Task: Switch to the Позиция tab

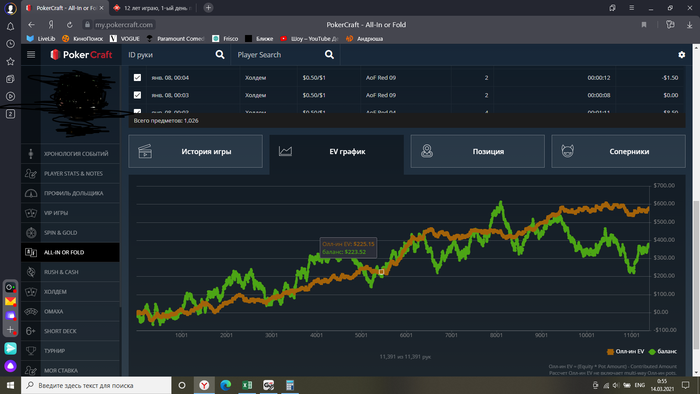Action: pyautogui.click(x=478, y=152)
